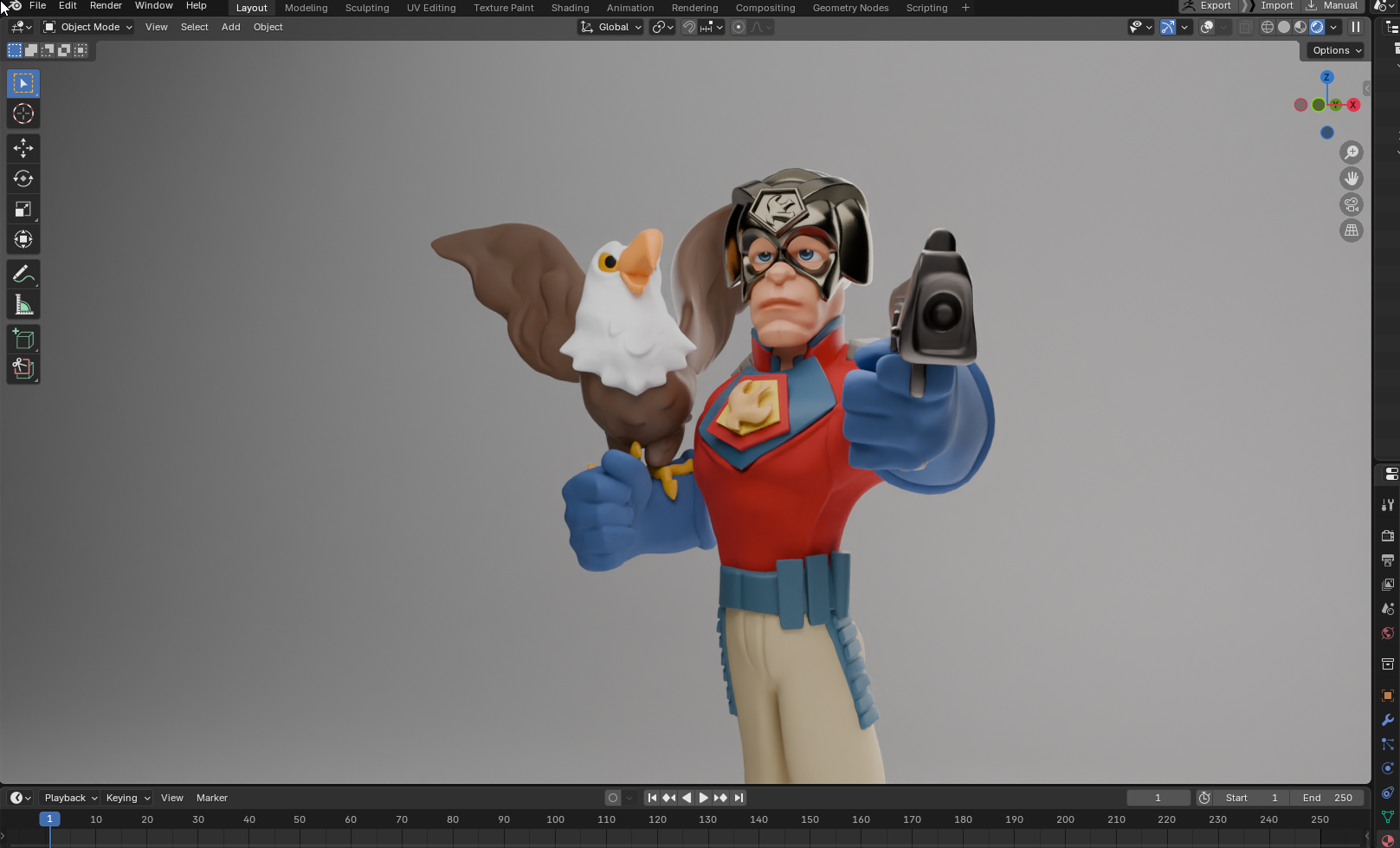
Task: Open the transform pivot point dropdown
Action: (x=663, y=27)
